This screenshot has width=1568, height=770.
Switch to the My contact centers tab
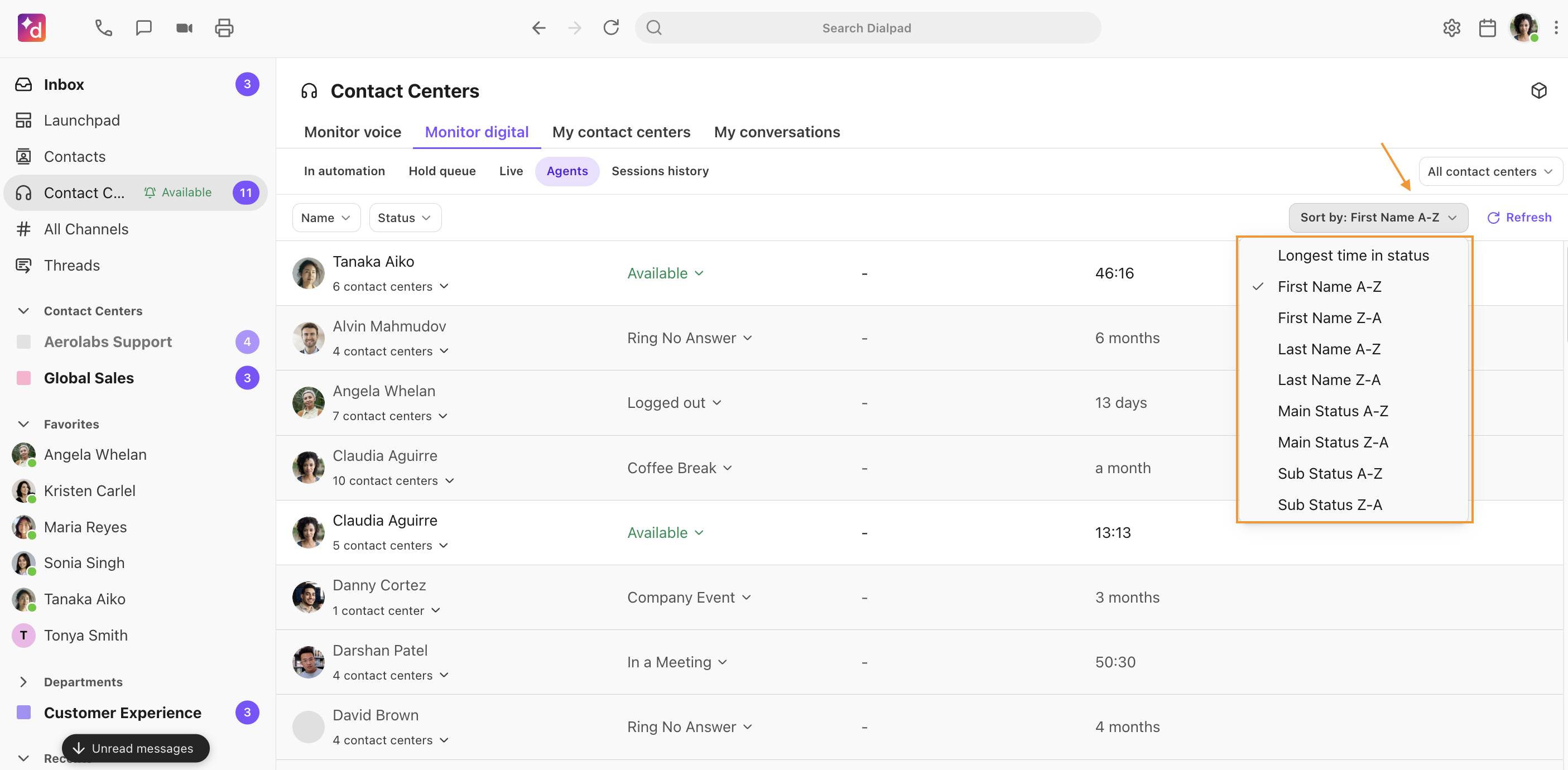click(621, 132)
